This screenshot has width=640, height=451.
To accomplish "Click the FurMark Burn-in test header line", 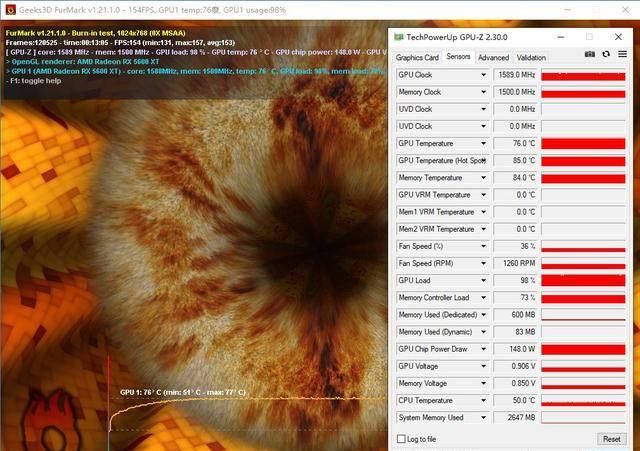I will coord(96,33).
